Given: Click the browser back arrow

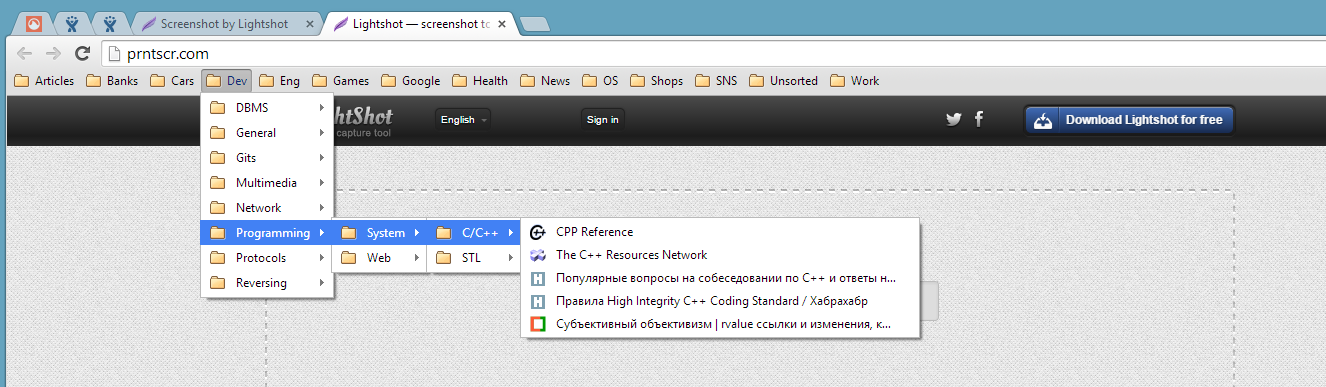Looking at the screenshot, I should click(26, 54).
